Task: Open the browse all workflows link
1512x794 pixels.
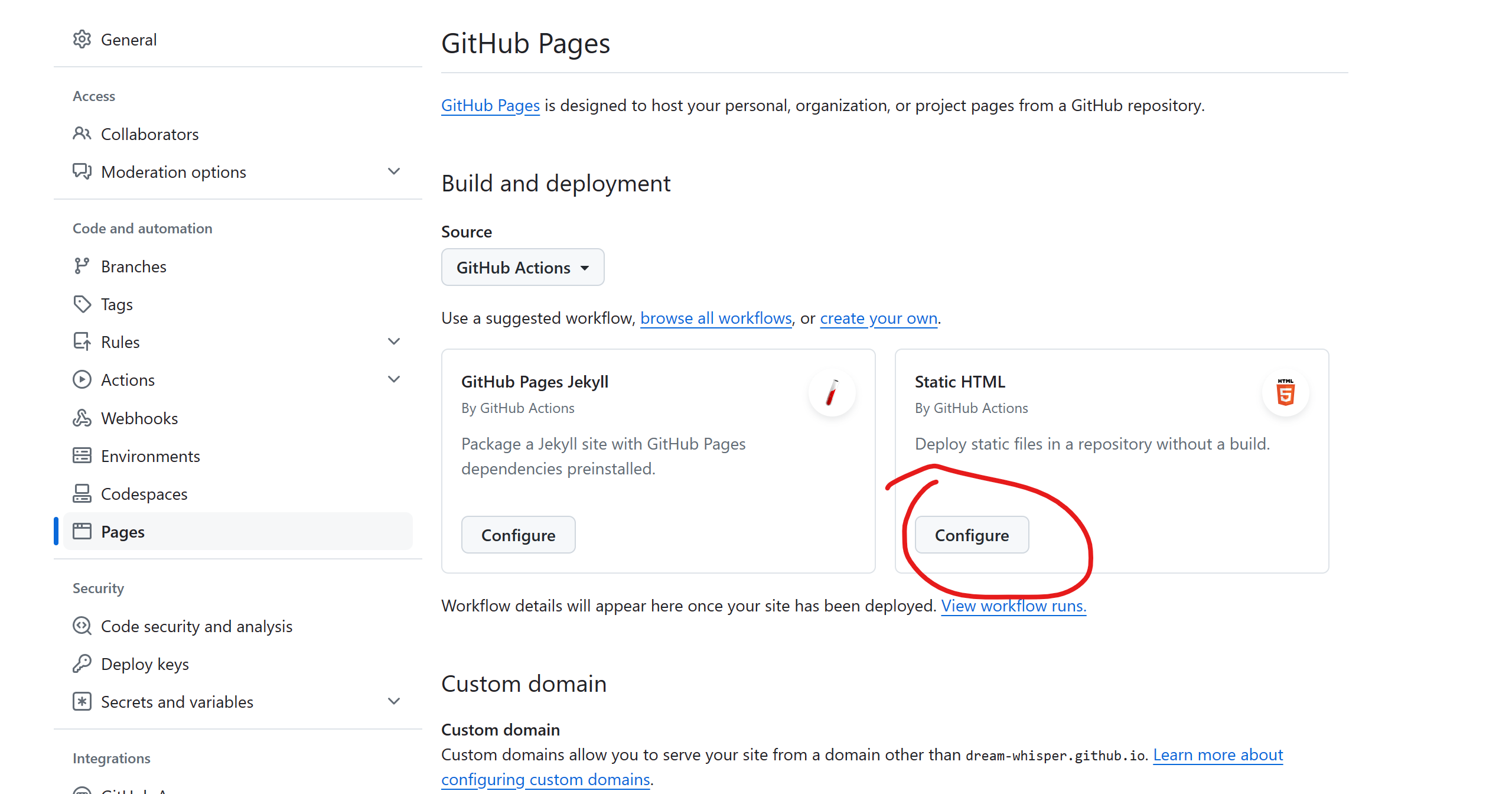Action: click(716, 318)
